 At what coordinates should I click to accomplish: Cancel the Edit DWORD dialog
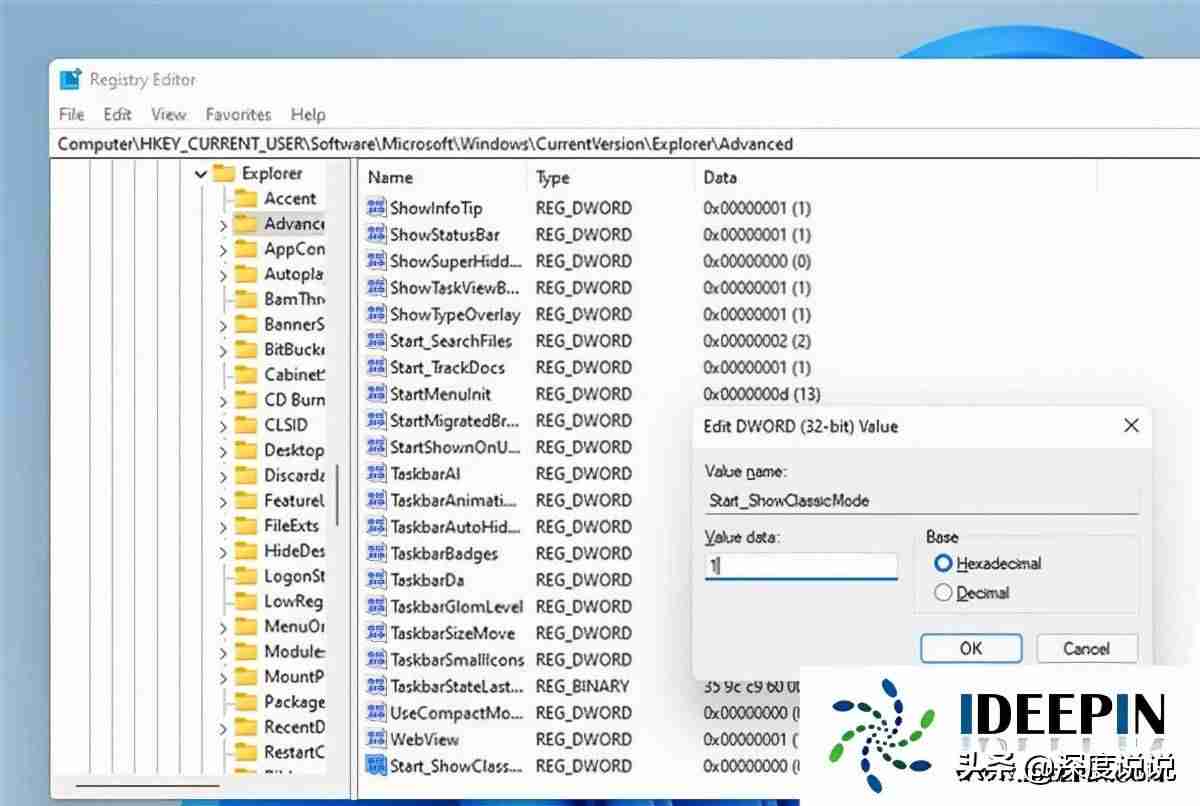(x=1087, y=648)
